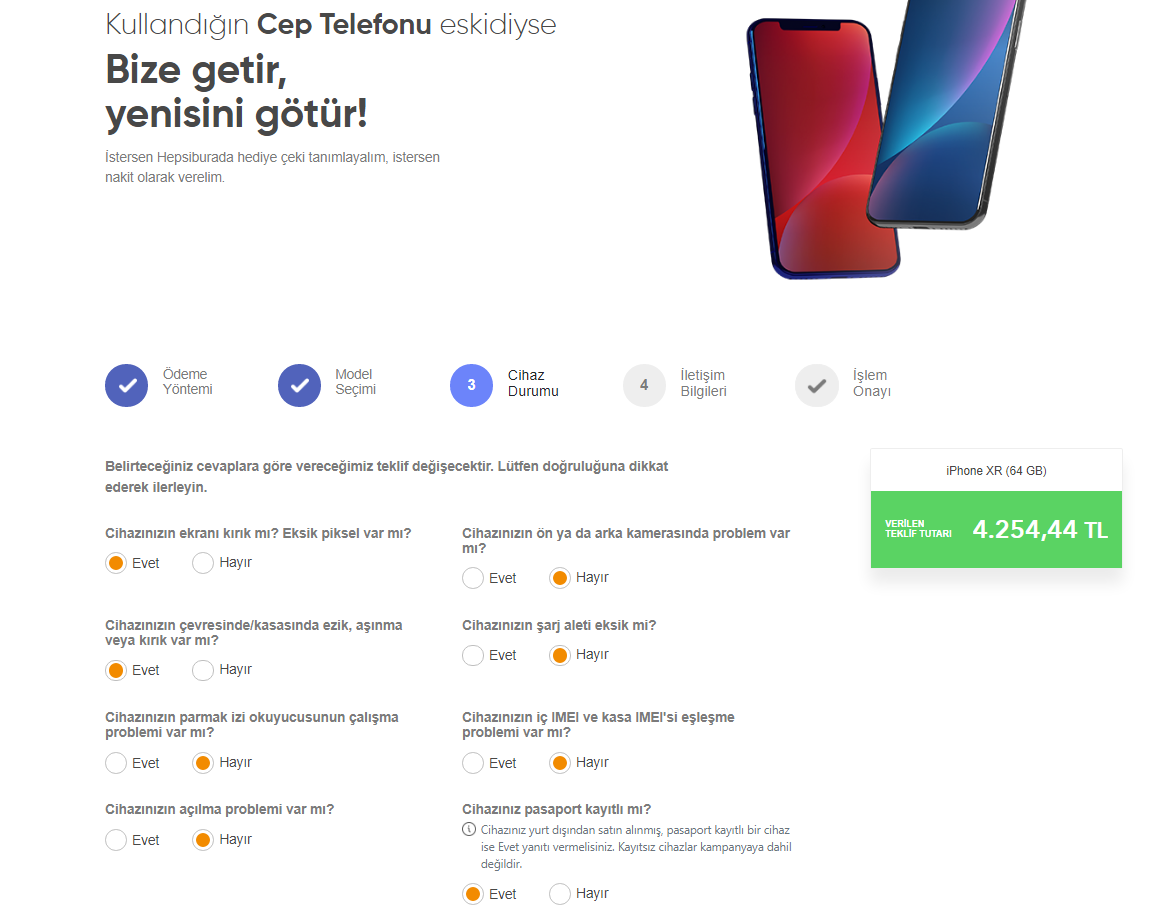Select Evet for IMEI mismatch question
This screenshot has height=913, width=1168.
tap(473, 763)
